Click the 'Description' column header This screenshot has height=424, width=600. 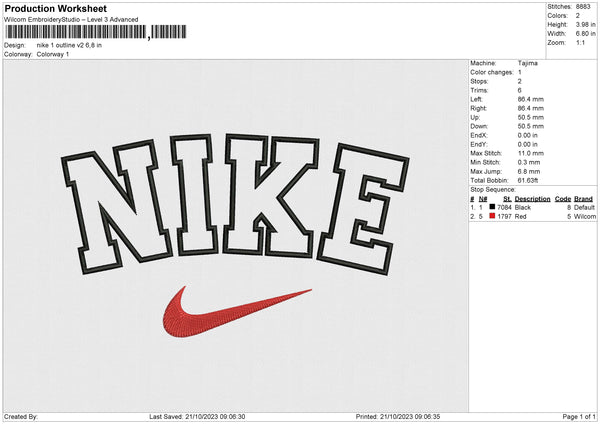532,199
